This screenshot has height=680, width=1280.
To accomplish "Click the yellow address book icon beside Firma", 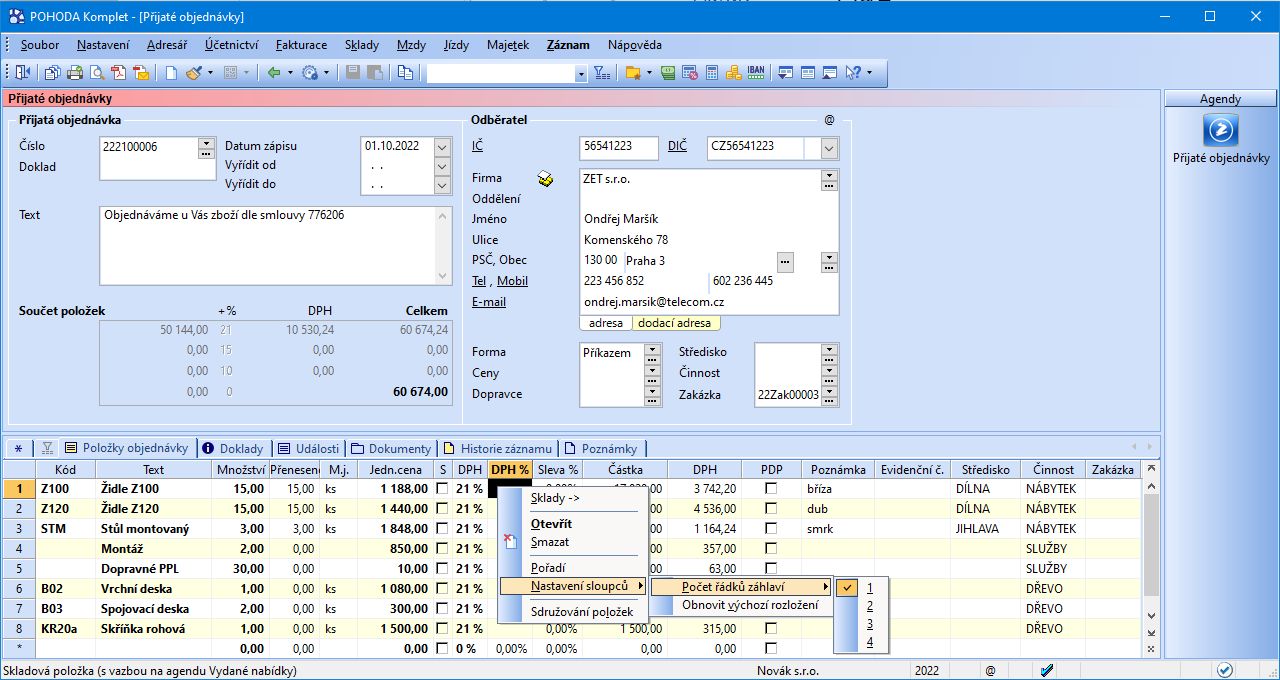I will pos(545,179).
